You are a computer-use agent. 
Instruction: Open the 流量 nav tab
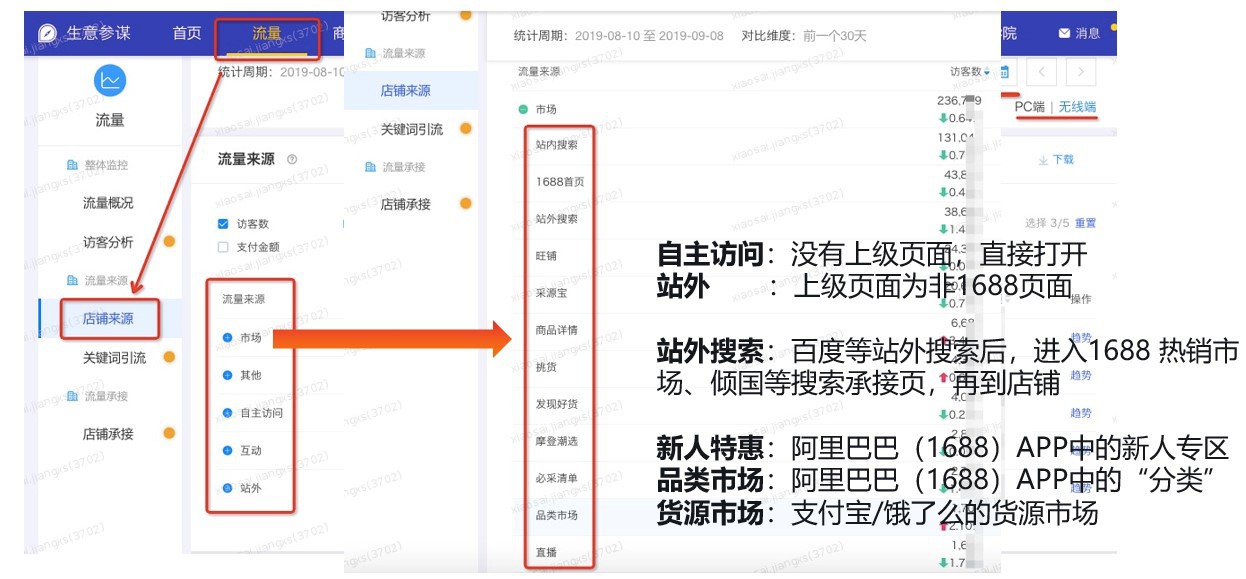click(x=267, y=33)
